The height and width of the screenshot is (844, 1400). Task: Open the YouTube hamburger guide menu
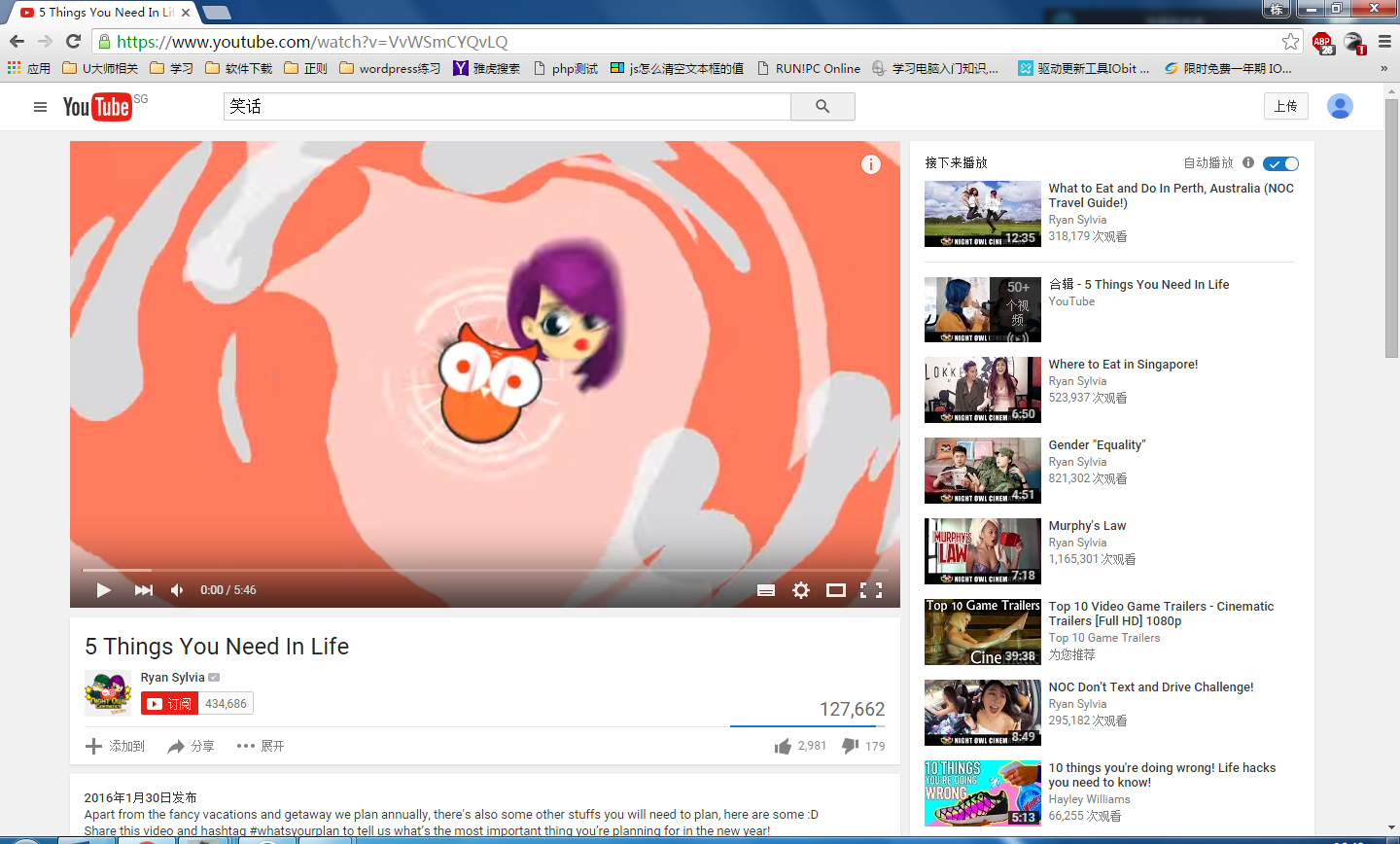coord(40,107)
